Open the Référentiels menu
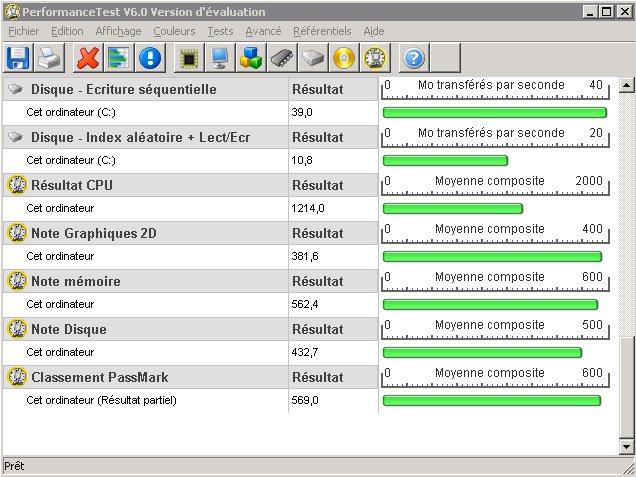This screenshot has width=636, height=477. point(322,31)
